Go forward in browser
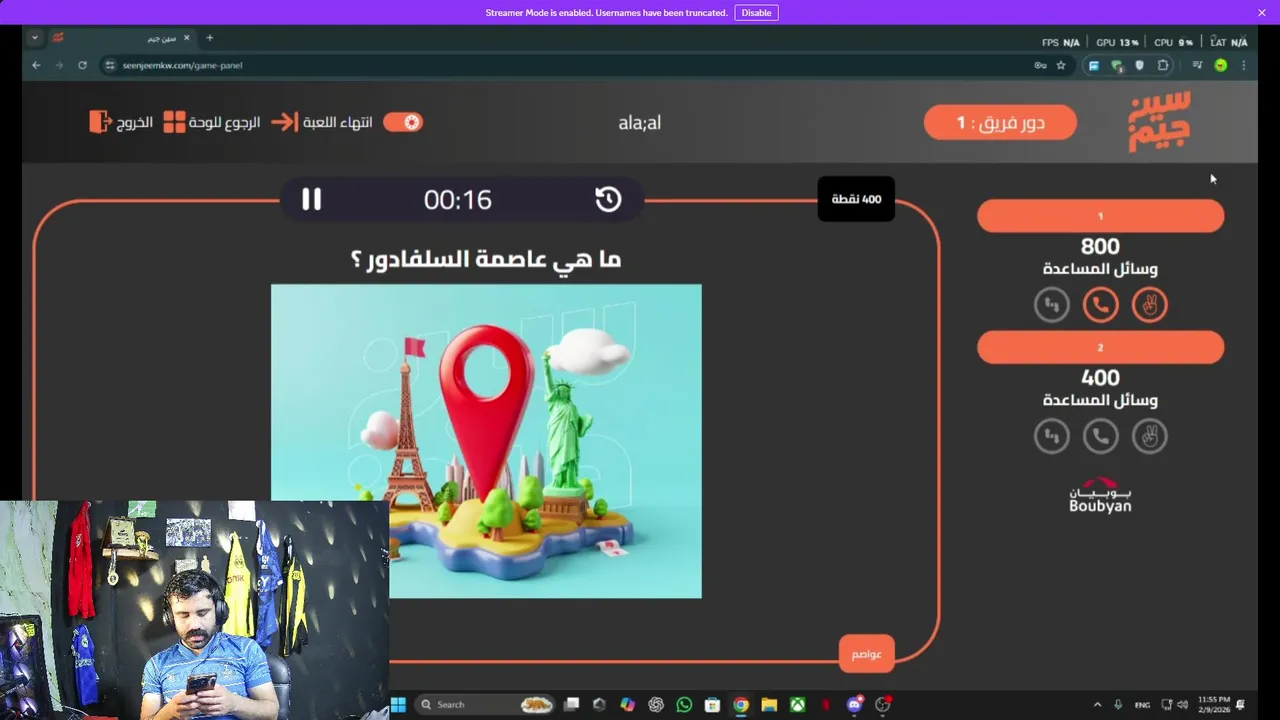 pyautogui.click(x=59, y=65)
